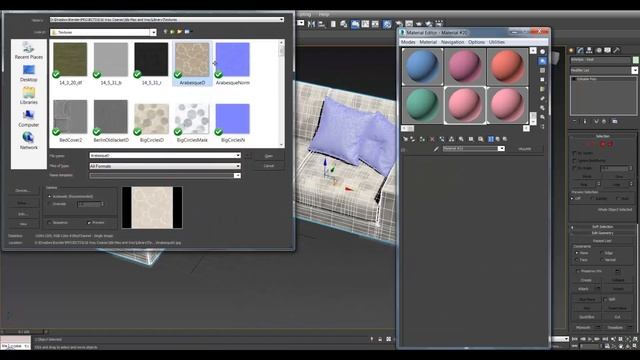Image resolution: width=640 pixels, height=360 pixels.
Task: Select the blue material sample sphere
Action: 422,66
